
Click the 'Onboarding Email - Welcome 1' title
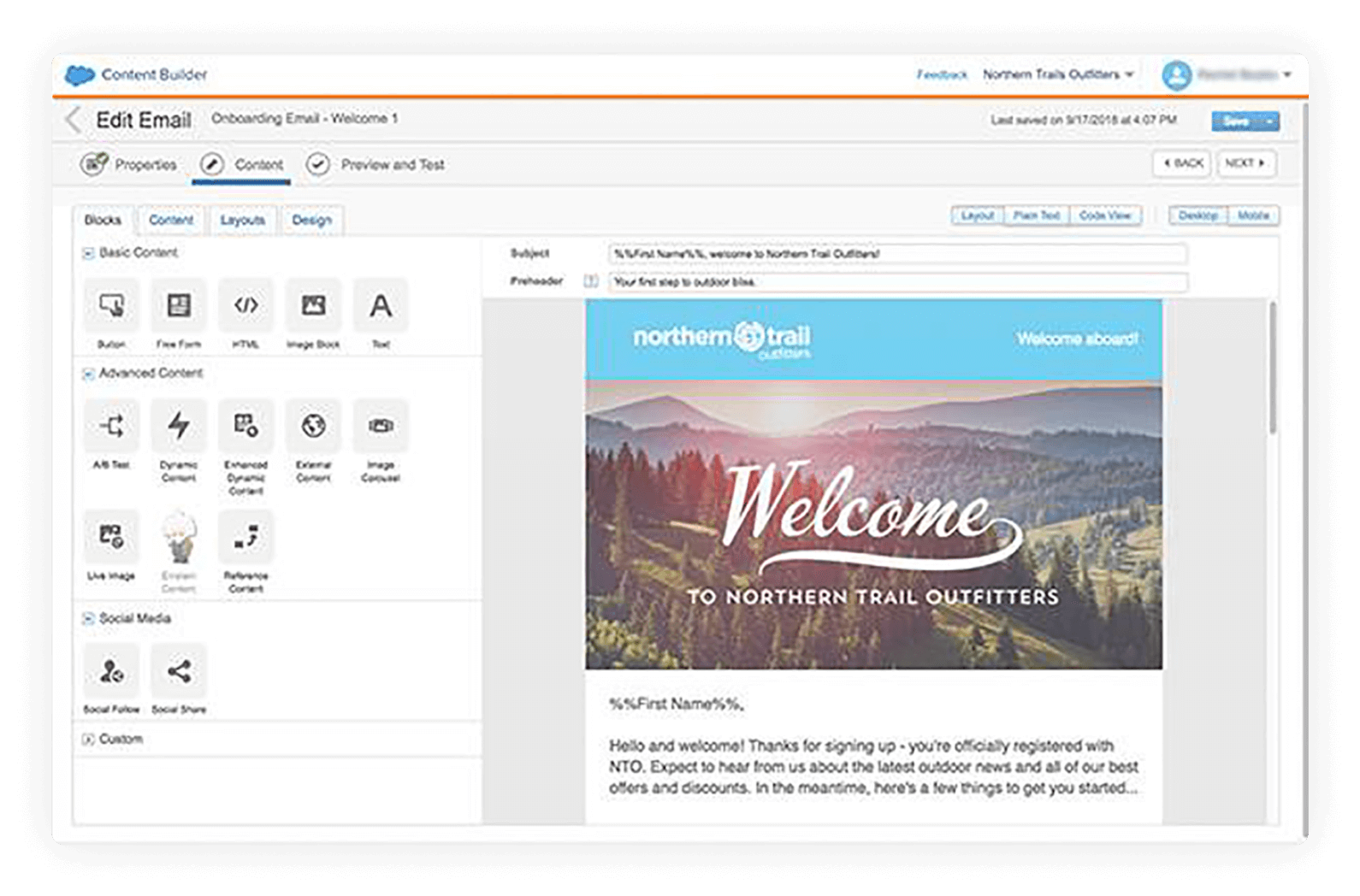click(x=305, y=119)
